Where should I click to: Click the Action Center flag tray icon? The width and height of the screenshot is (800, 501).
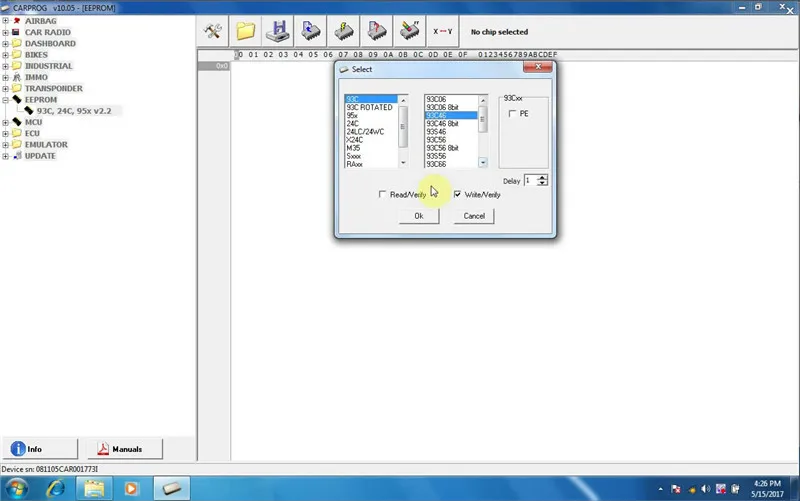tap(676, 489)
